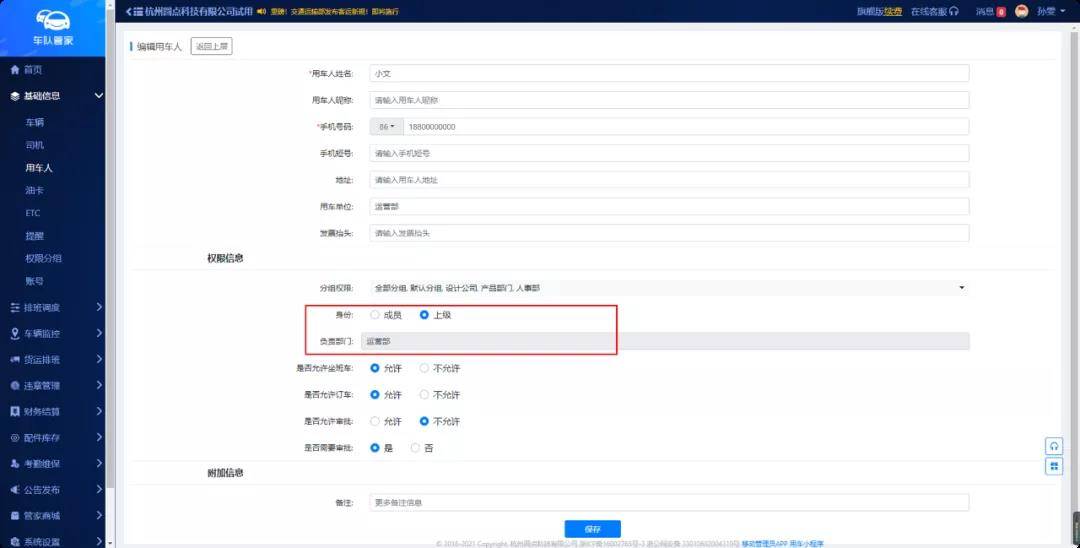This screenshot has height=548, width=1080.
Task: Click the 保存 button
Action: 592,528
